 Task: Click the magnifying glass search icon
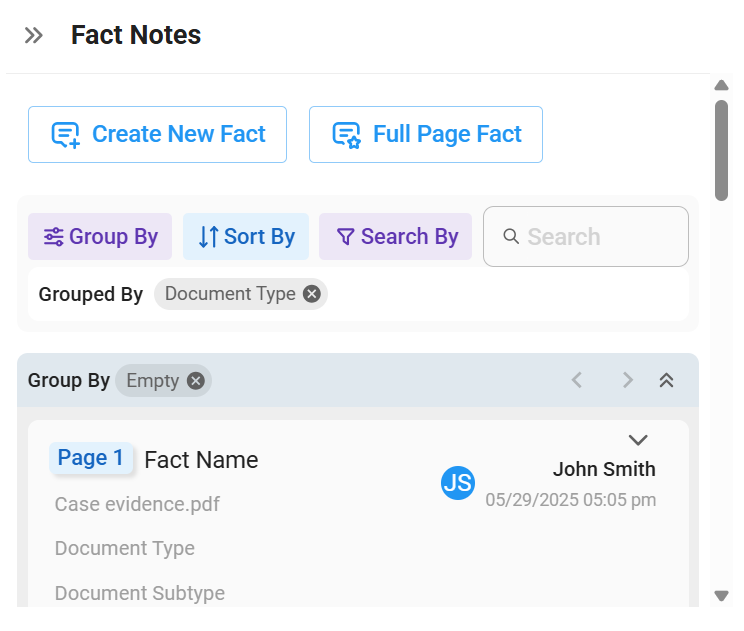pyautogui.click(x=511, y=236)
